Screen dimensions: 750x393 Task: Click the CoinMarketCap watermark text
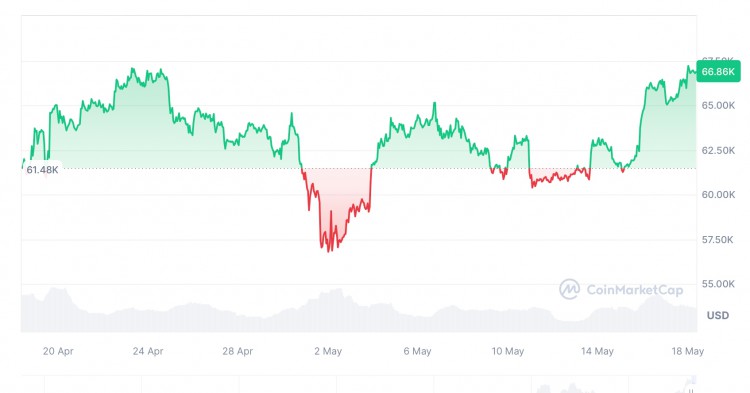(x=635, y=290)
